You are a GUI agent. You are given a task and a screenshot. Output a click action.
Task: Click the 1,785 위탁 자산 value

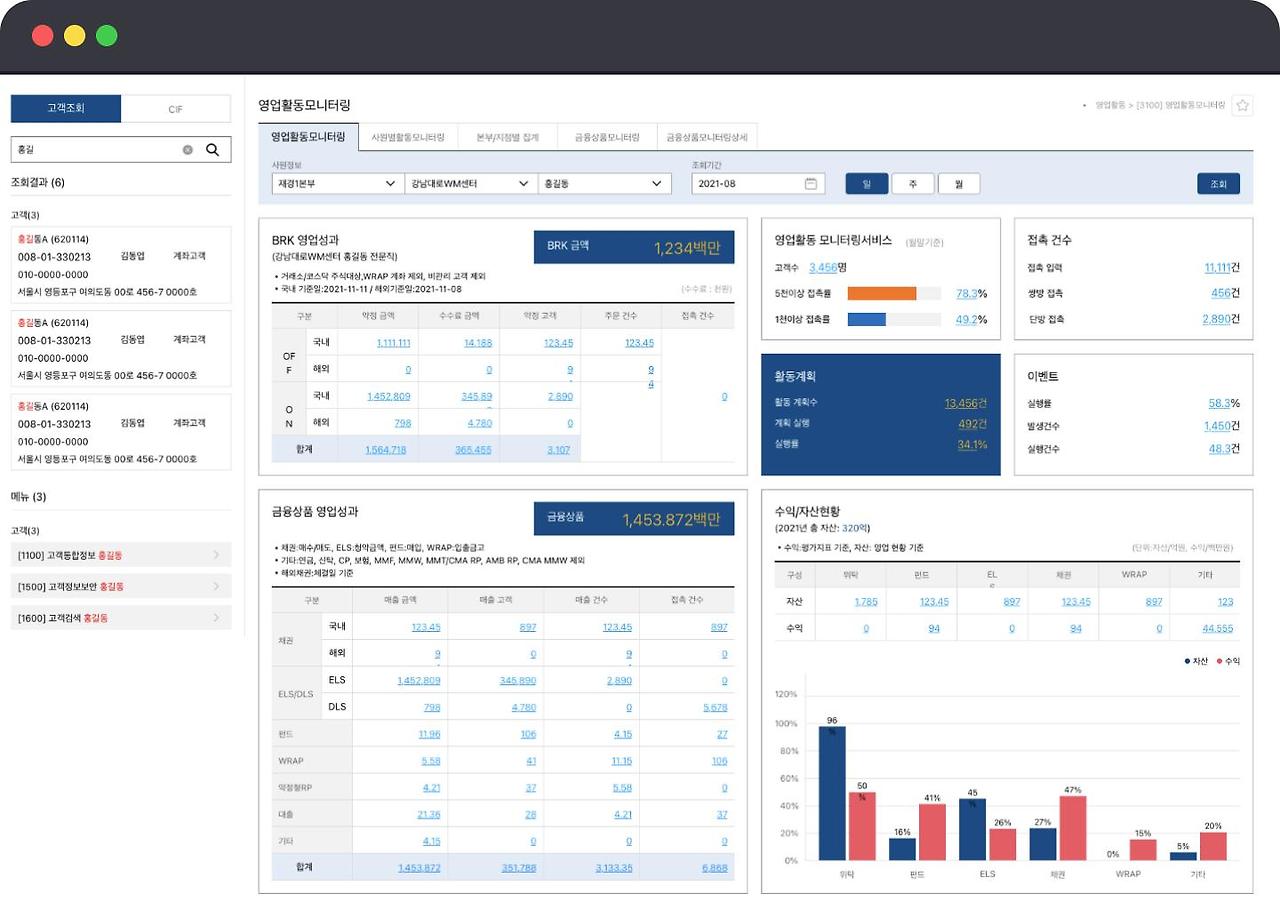(x=866, y=602)
